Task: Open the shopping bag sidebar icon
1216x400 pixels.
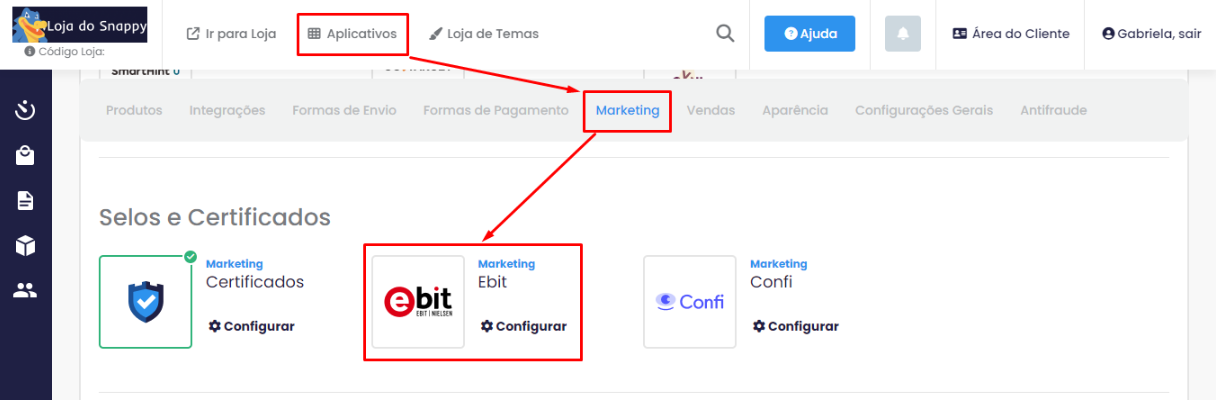Action: (26, 155)
